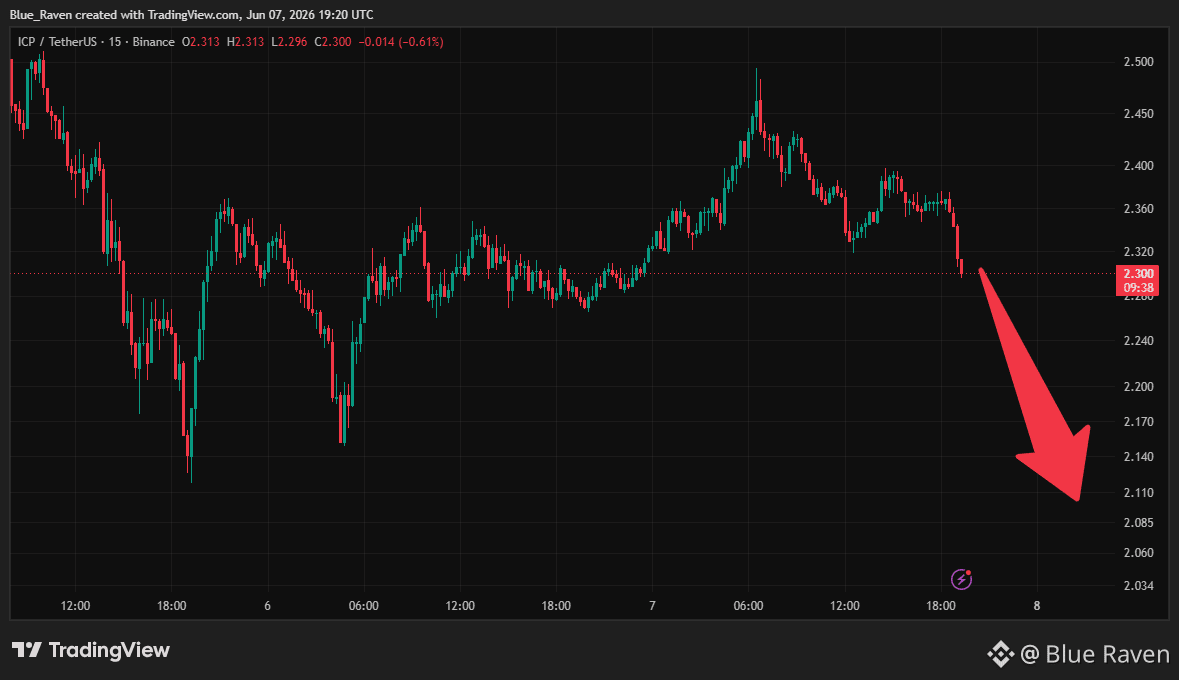Click the 2.140 price axis label
1179x680 pixels.
click(x=1138, y=457)
